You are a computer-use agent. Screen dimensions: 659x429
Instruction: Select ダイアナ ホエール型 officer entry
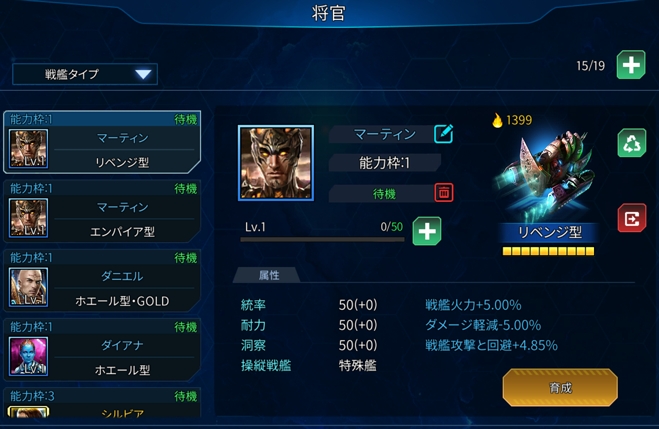(102, 350)
